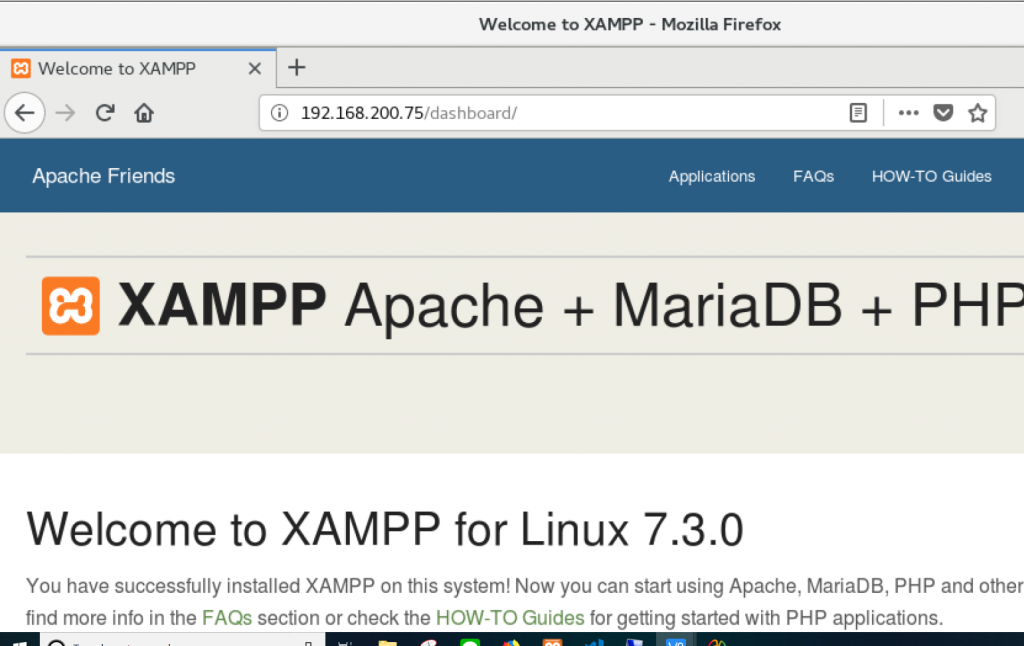Click the Apache Friends brand link
Viewport: 1024px width, 646px height.
tap(104, 176)
